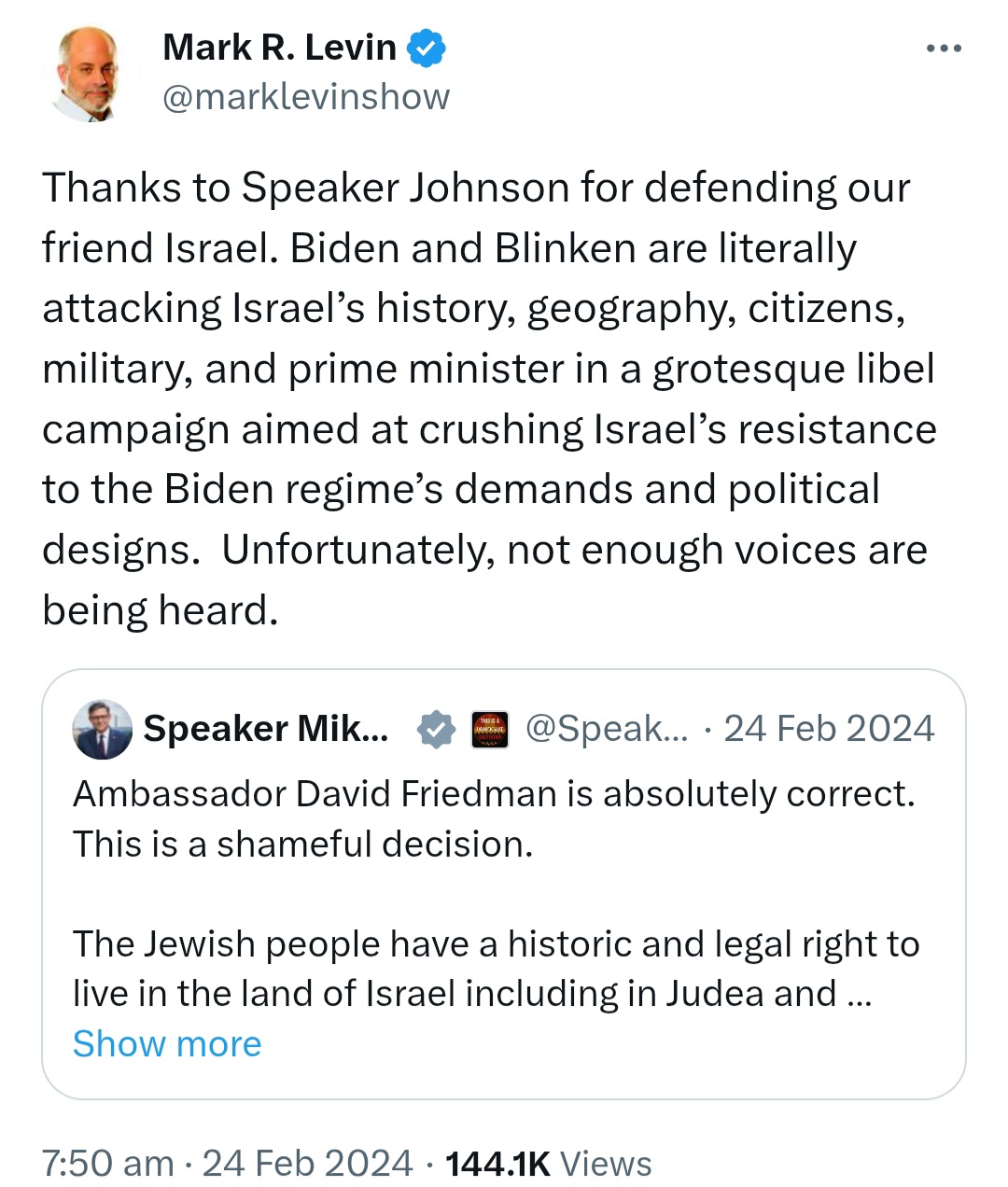Click the 'being heard.' last line of tweet
Viewport: 1008px width, 1187px height.
(161, 611)
